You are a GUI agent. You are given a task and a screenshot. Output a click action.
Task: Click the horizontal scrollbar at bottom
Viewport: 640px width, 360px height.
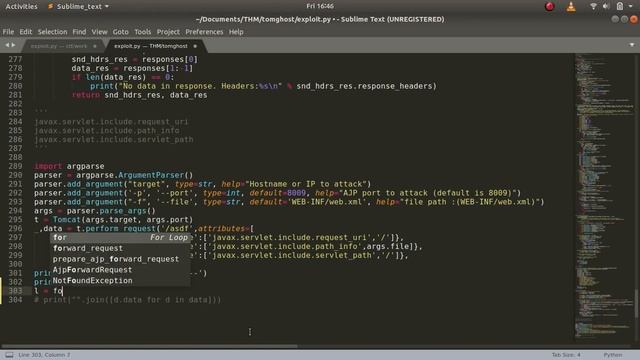click(149, 346)
